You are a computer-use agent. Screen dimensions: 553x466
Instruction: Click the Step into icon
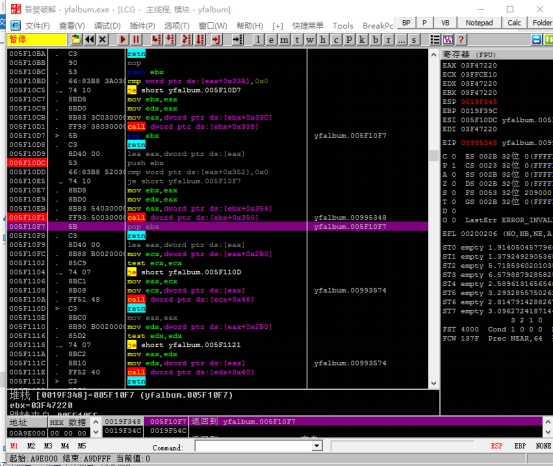click(x=157, y=40)
